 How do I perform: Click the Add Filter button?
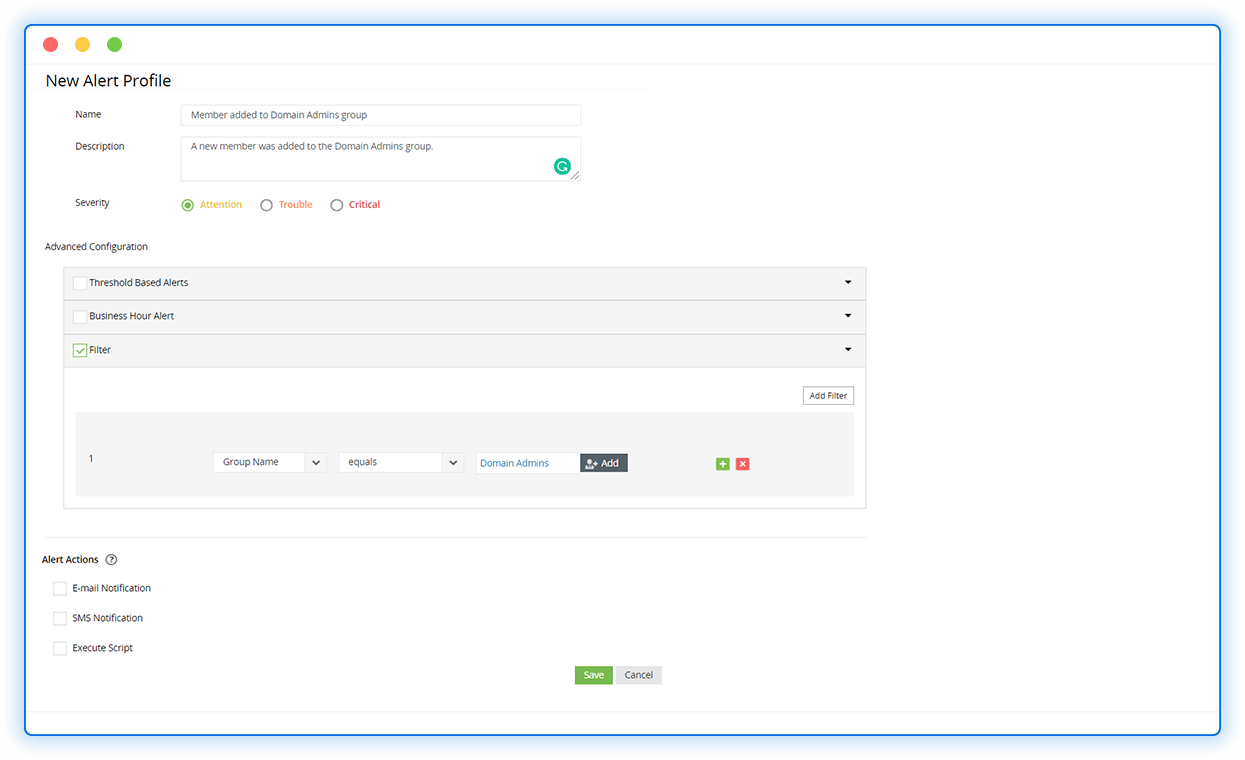[828, 395]
